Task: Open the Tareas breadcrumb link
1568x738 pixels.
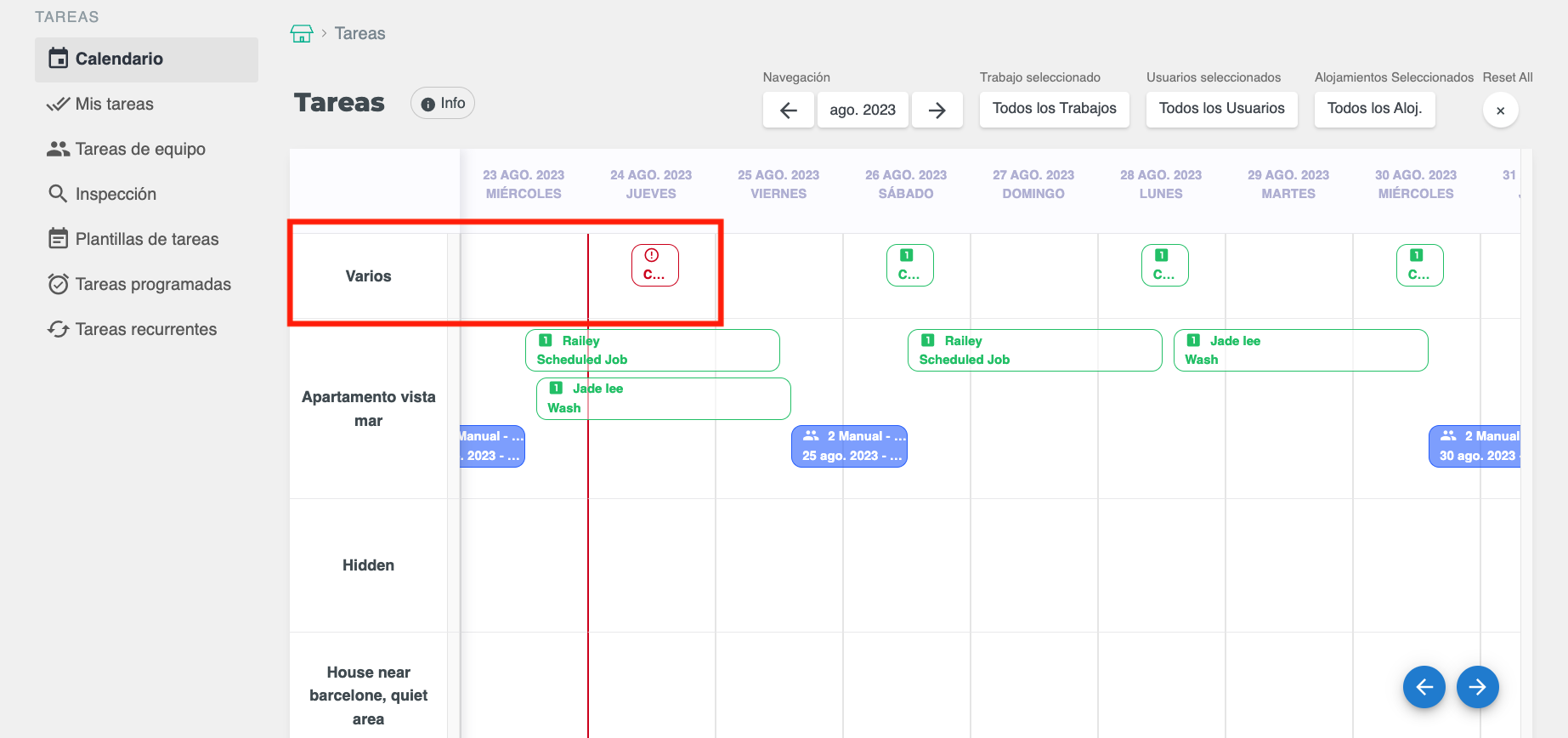Action: tap(359, 34)
